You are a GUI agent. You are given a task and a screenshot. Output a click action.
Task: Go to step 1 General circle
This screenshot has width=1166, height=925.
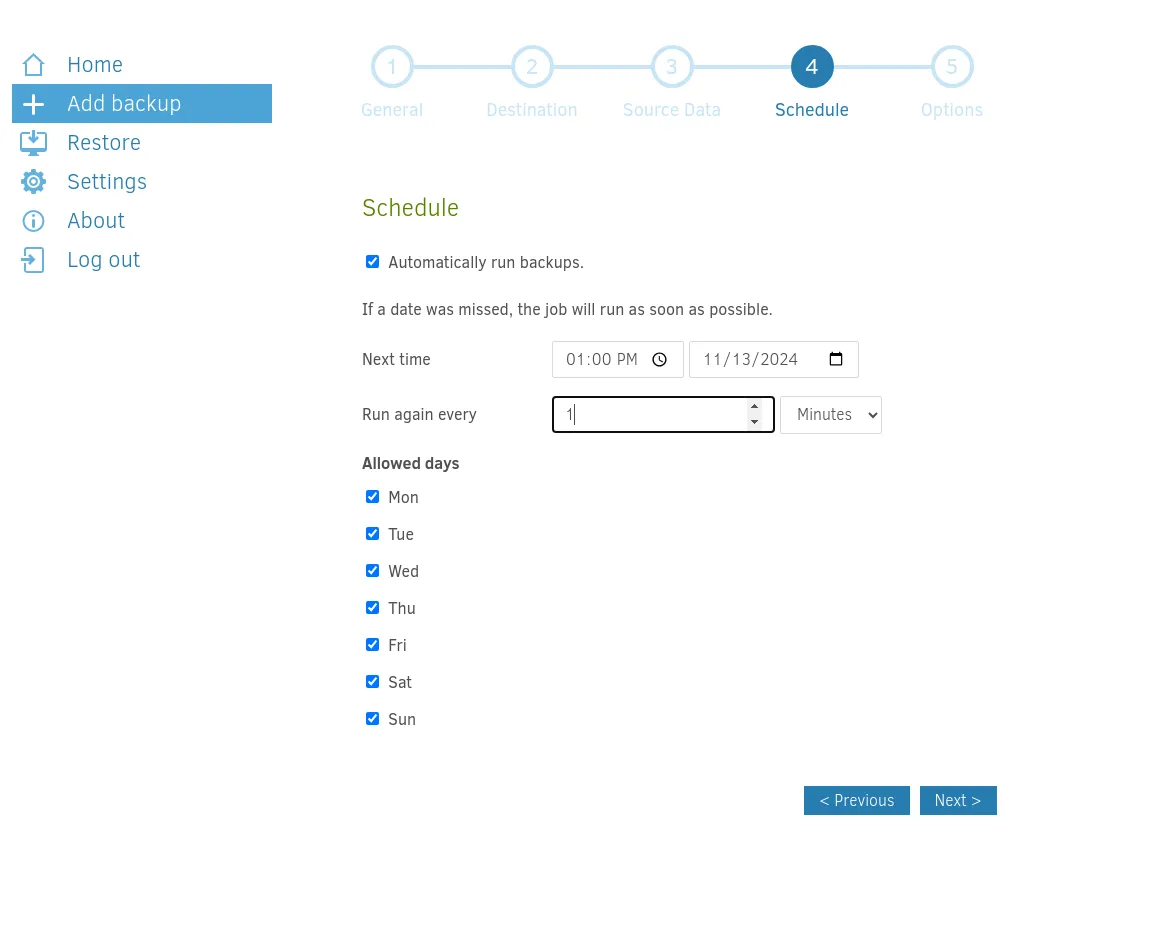pos(392,67)
